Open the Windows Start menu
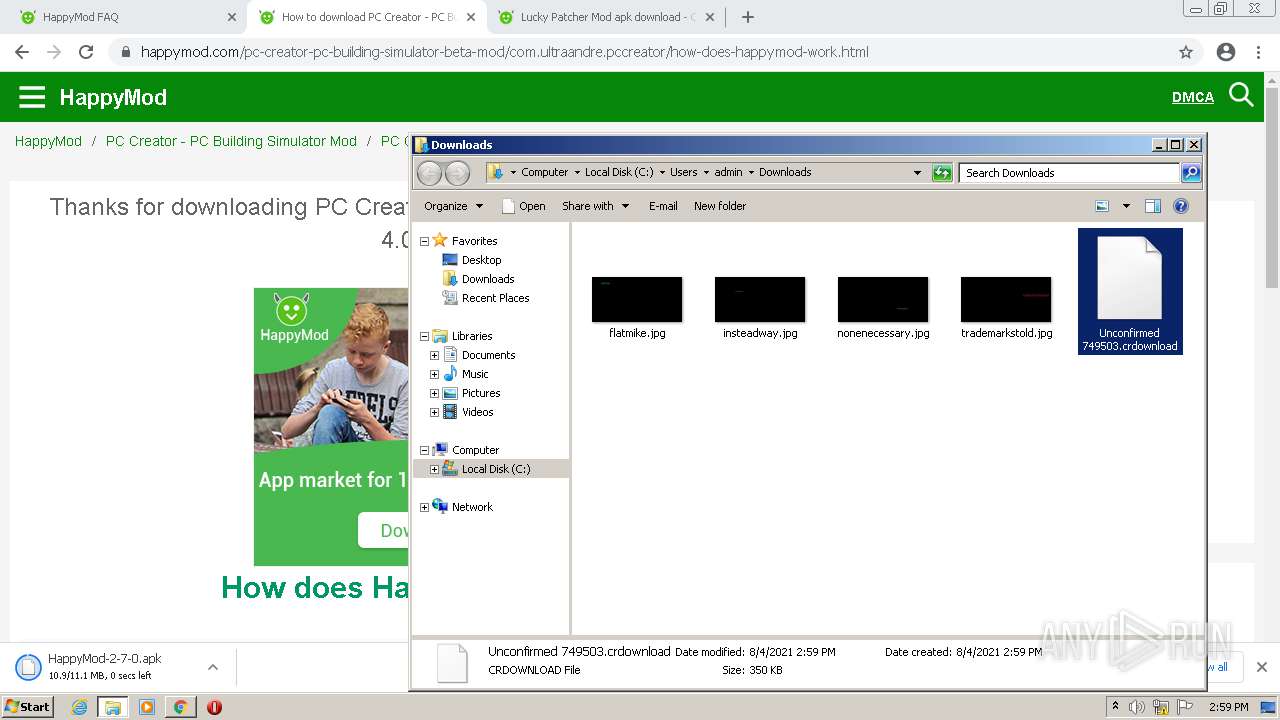 pos(28,707)
